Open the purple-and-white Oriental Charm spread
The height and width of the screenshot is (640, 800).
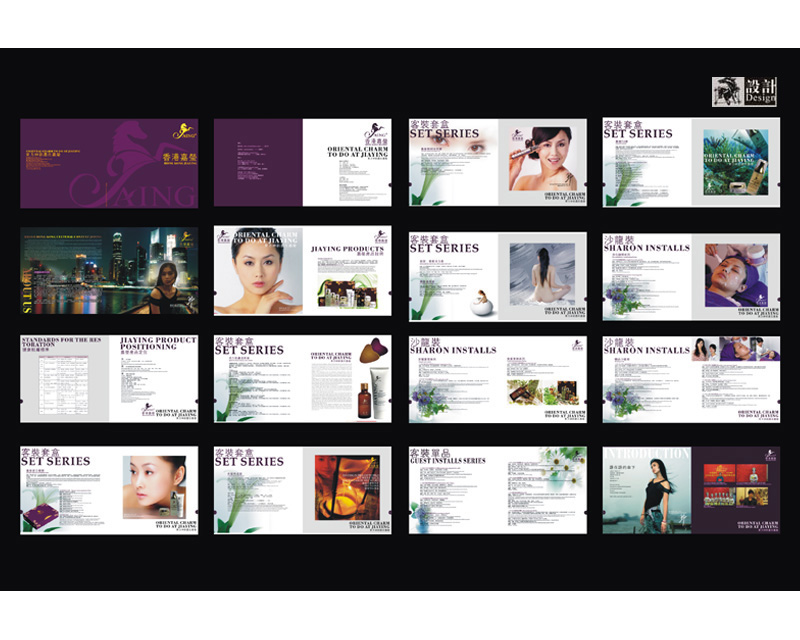303,163
